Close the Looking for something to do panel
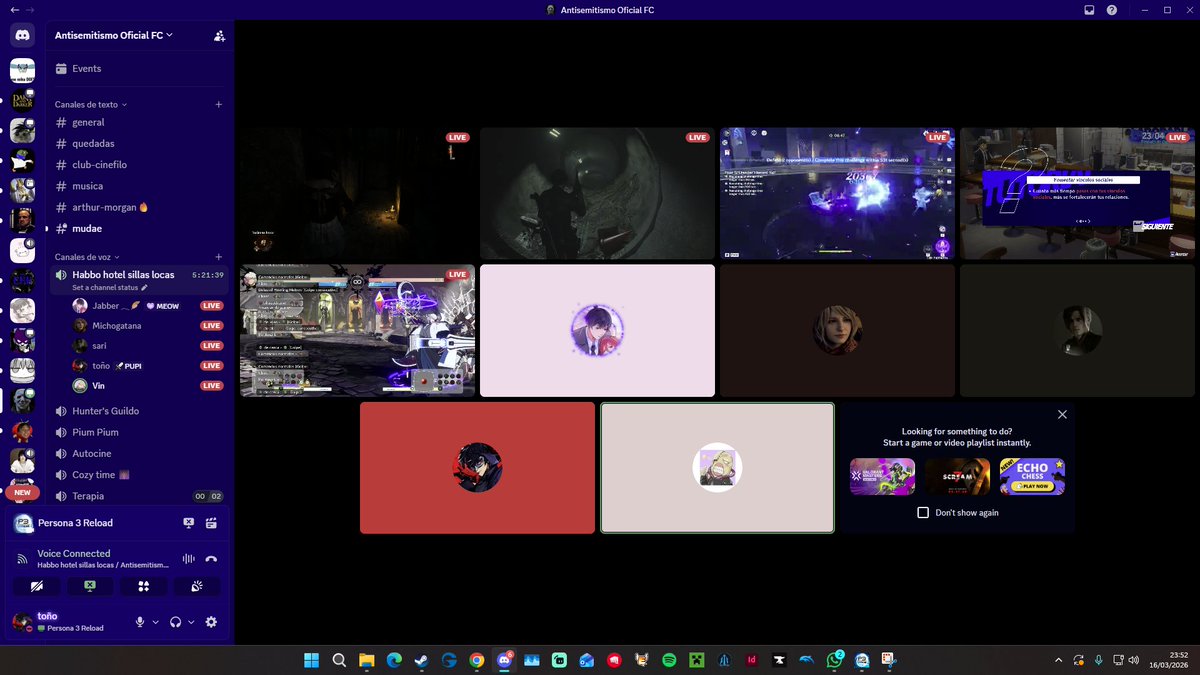The width and height of the screenshot is (1200, 675). click(1062, 414)
